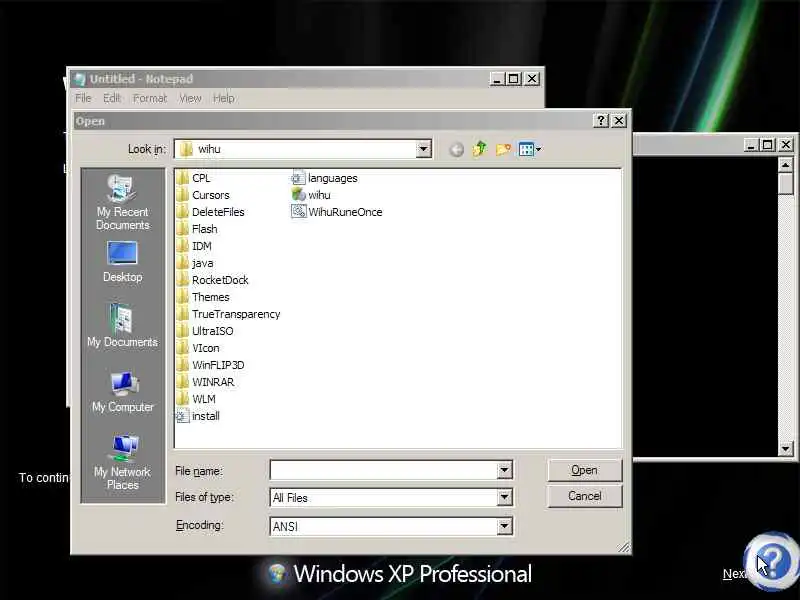
Task: Maximize the Notepad window
Action: pyautogui.click(x=514, y=79)
